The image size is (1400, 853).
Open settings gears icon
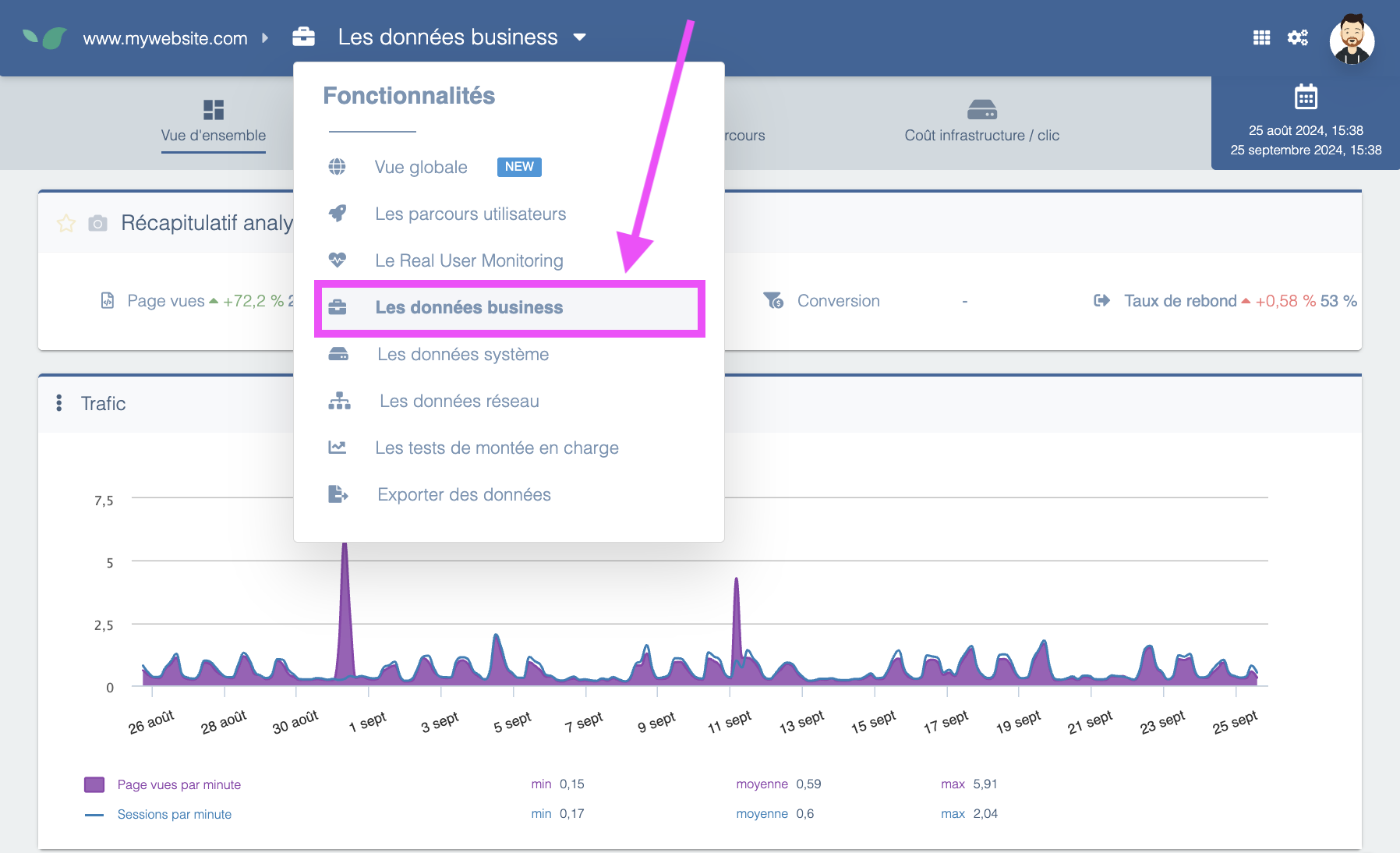click(1298, 37)
